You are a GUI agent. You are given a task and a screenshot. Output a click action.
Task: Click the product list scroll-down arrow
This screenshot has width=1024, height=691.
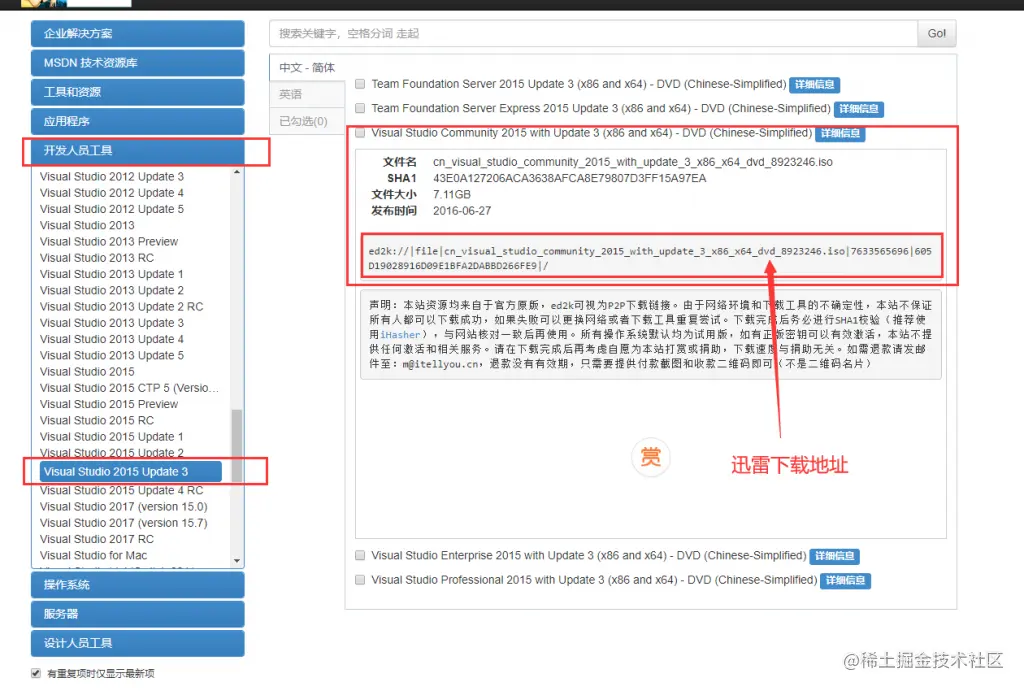[236, 560]
